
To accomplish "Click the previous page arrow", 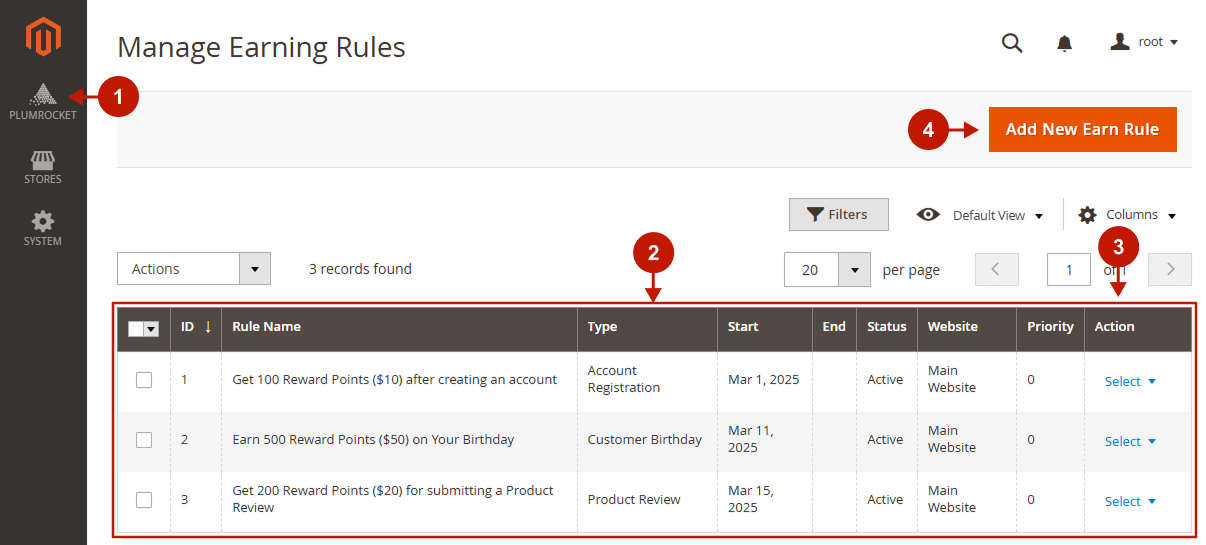I will [x=996, y=270].
